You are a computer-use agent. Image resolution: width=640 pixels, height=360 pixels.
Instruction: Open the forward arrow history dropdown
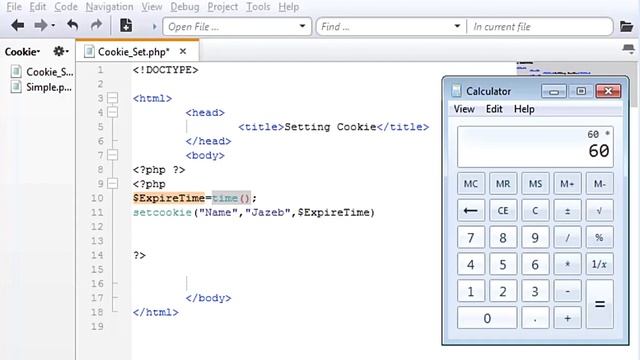click(x=53, y=26)
